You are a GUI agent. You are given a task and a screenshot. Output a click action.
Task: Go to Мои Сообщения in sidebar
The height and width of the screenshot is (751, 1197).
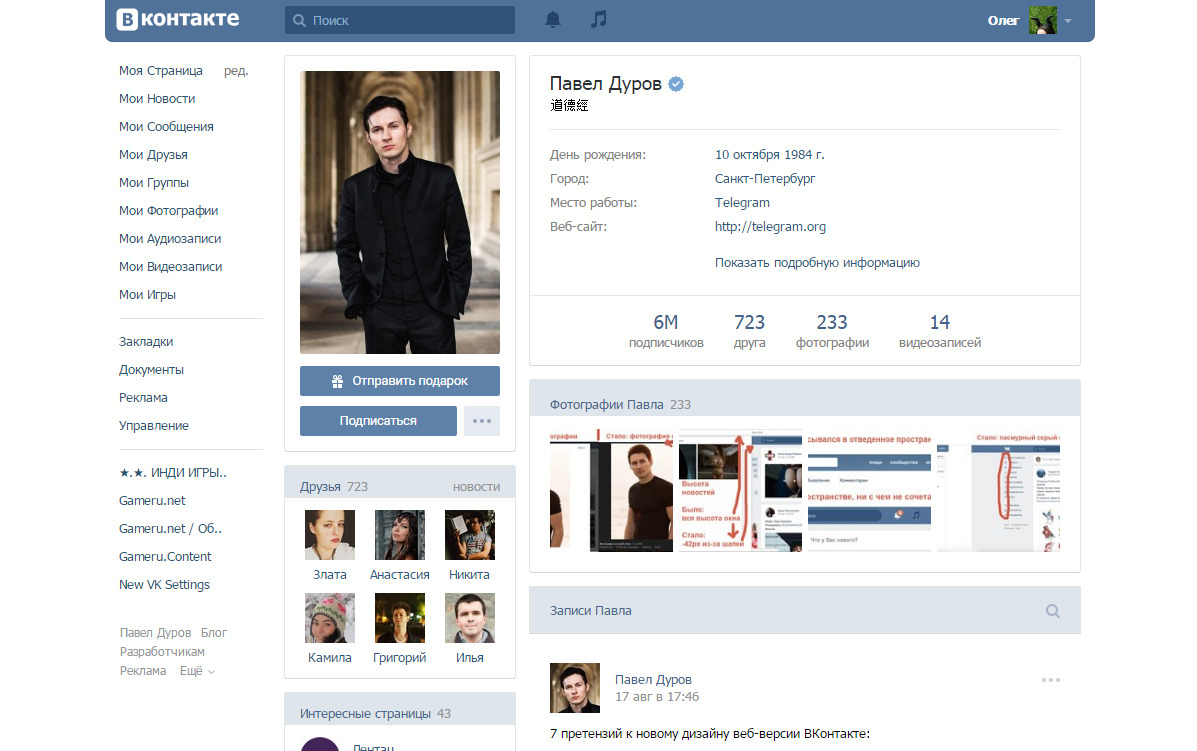coord(166,127)
